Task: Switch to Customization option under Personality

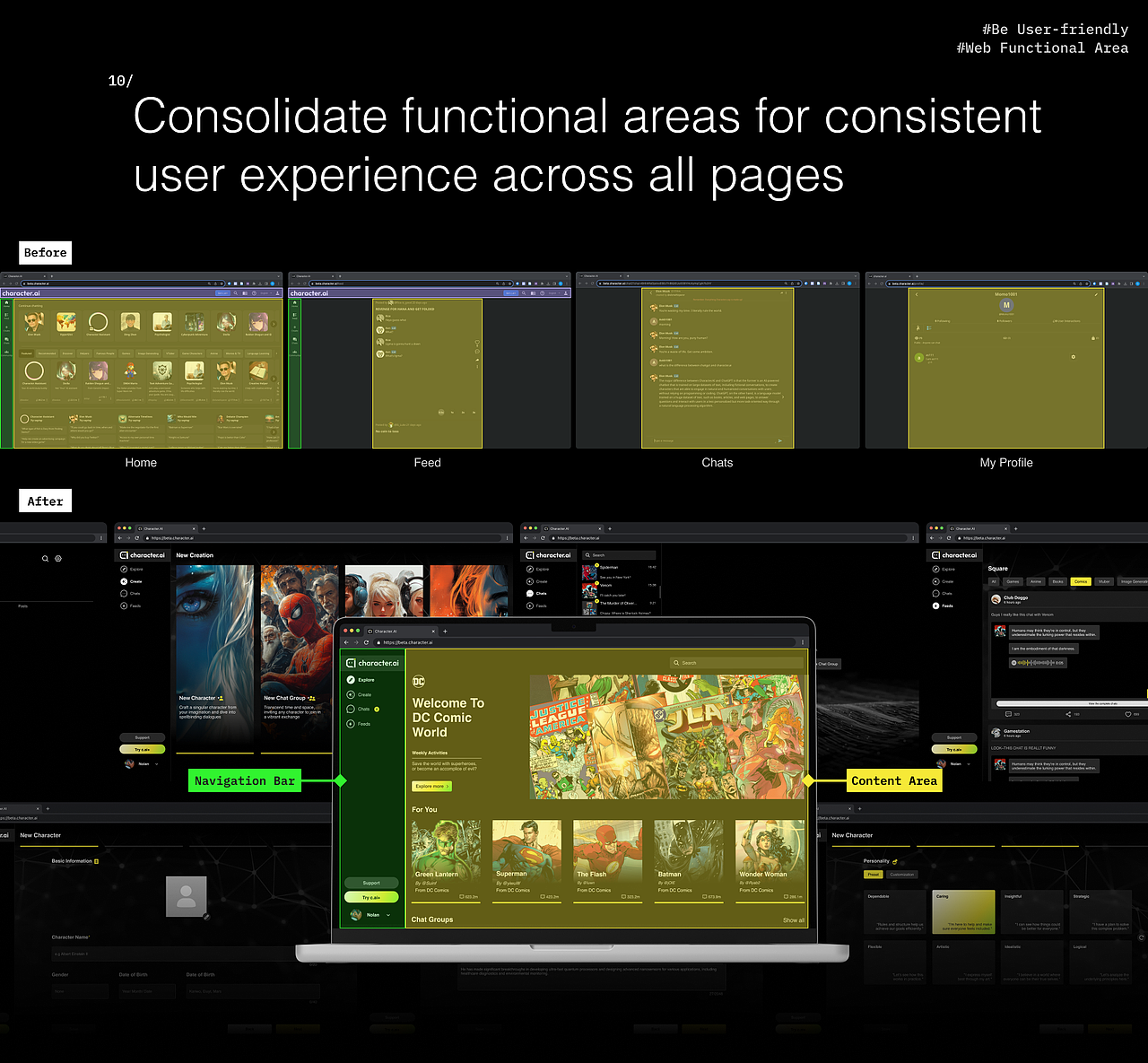Action: coord(902,875)
